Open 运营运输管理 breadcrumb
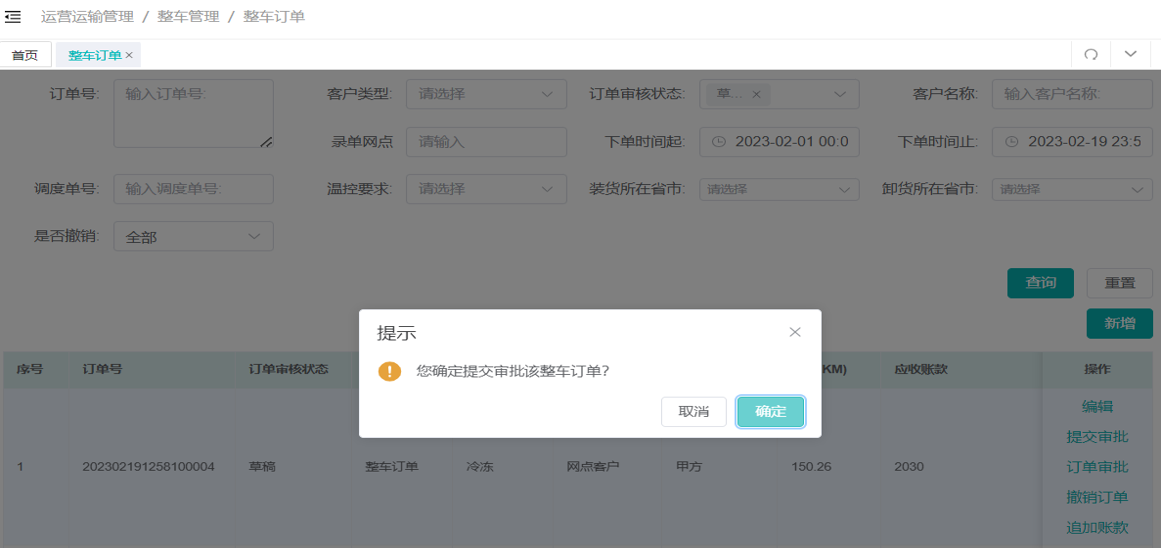The width and height of the screenshot is (1162, 549). click(x=87, y=16)
